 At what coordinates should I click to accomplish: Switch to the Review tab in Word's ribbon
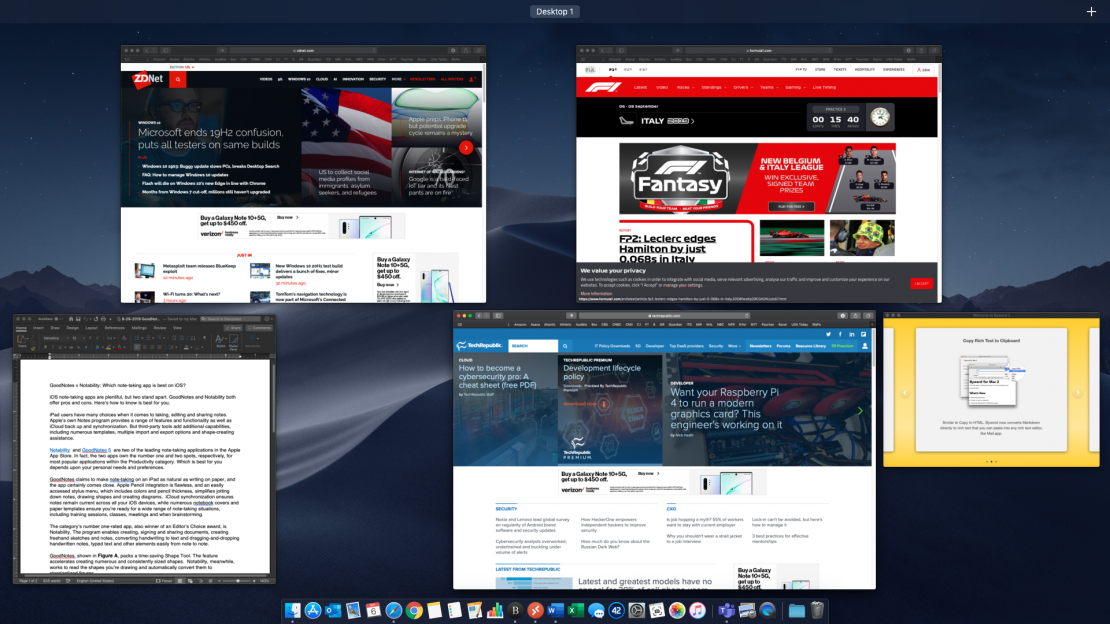[160, 326]
